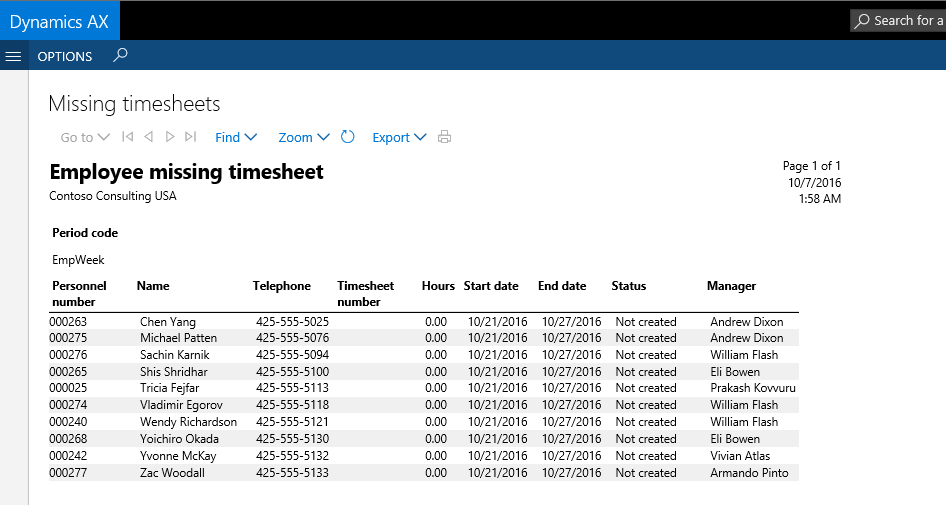Viewport: 946px width, 505px height.
Task: Go to first page of report
Action: tap(127, 137)
